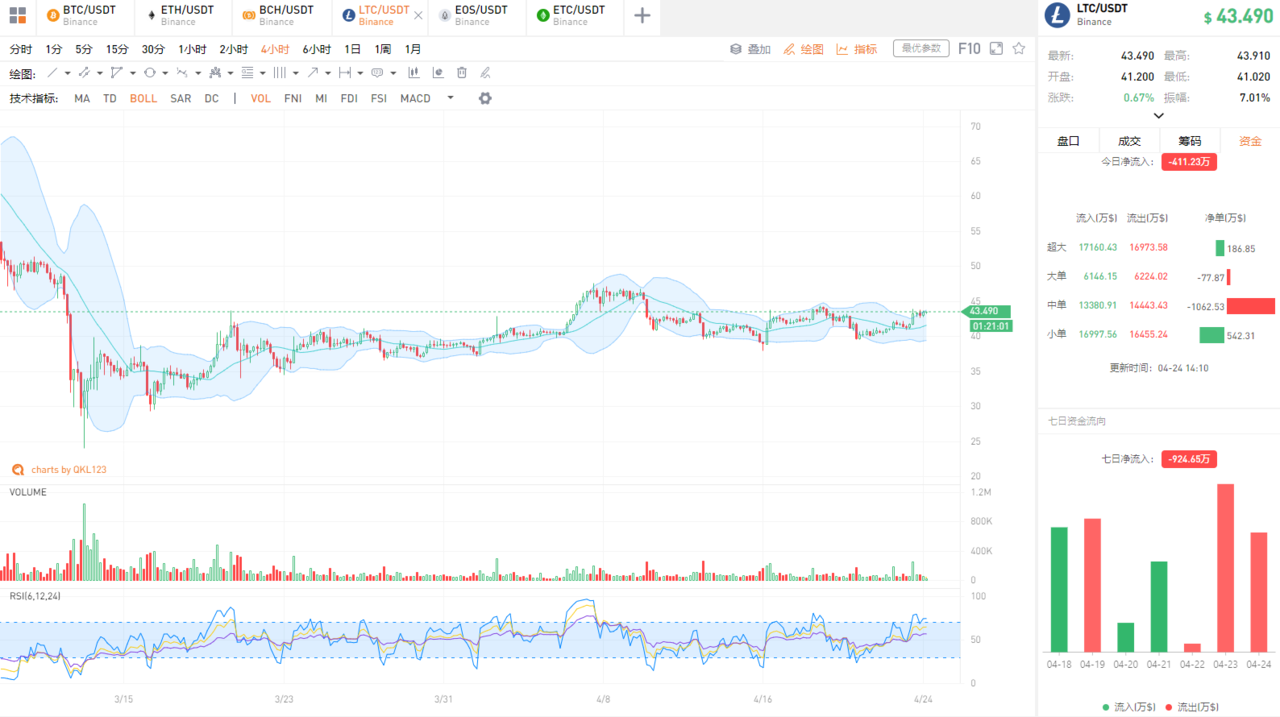This screenshot has width=1280, height=717.
Task: Open the 盘口 order book tab
Action: (x=1068, y=141)
